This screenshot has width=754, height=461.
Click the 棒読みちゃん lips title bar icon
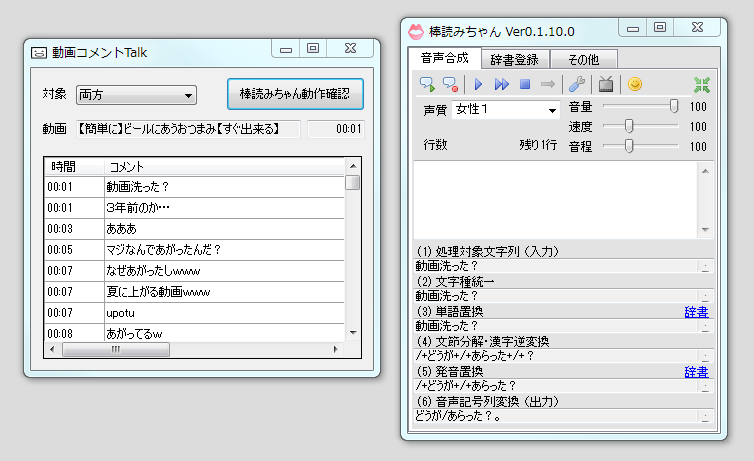click(x=415, y=32)
